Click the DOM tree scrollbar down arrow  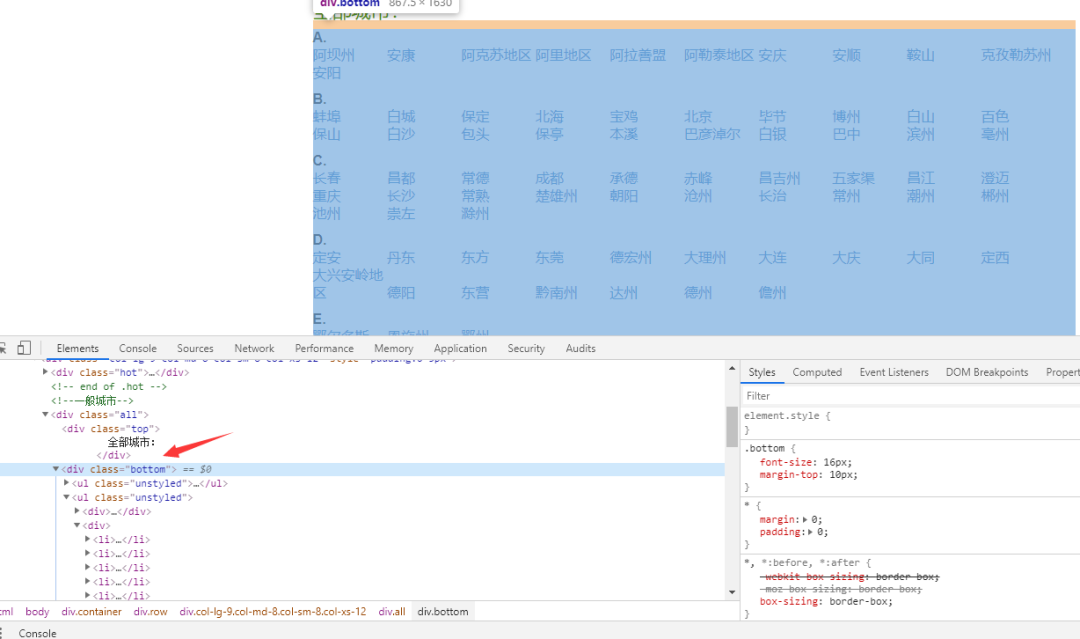point(732,592)
